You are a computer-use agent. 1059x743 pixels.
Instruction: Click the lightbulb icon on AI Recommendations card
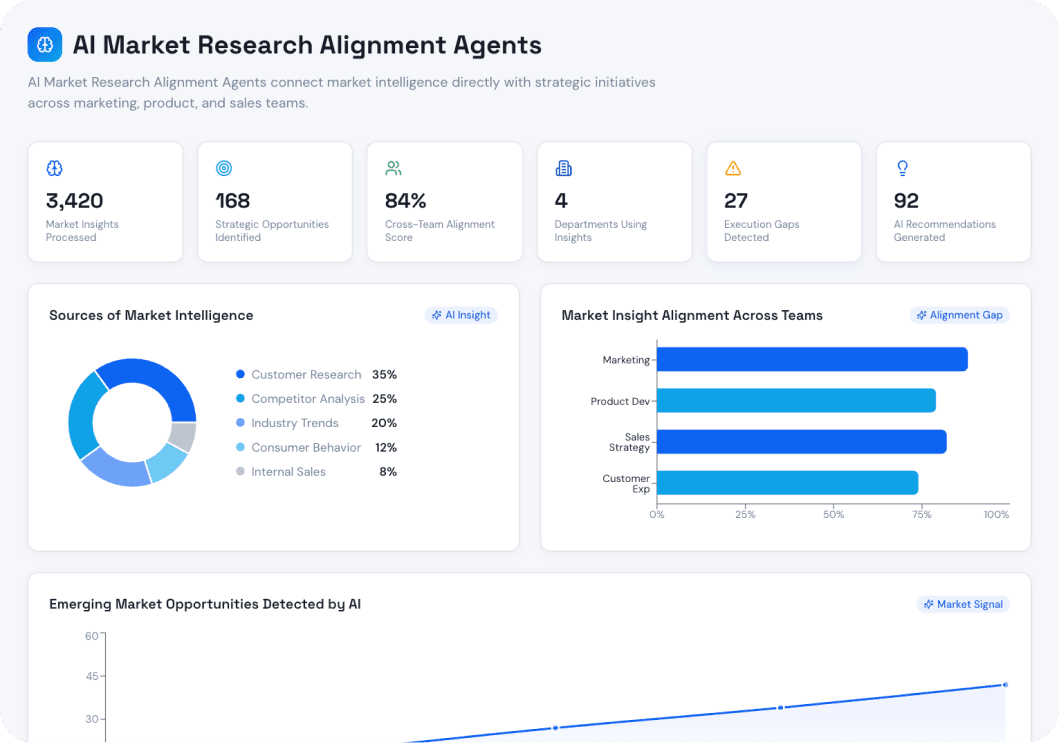tap(902, 167)
